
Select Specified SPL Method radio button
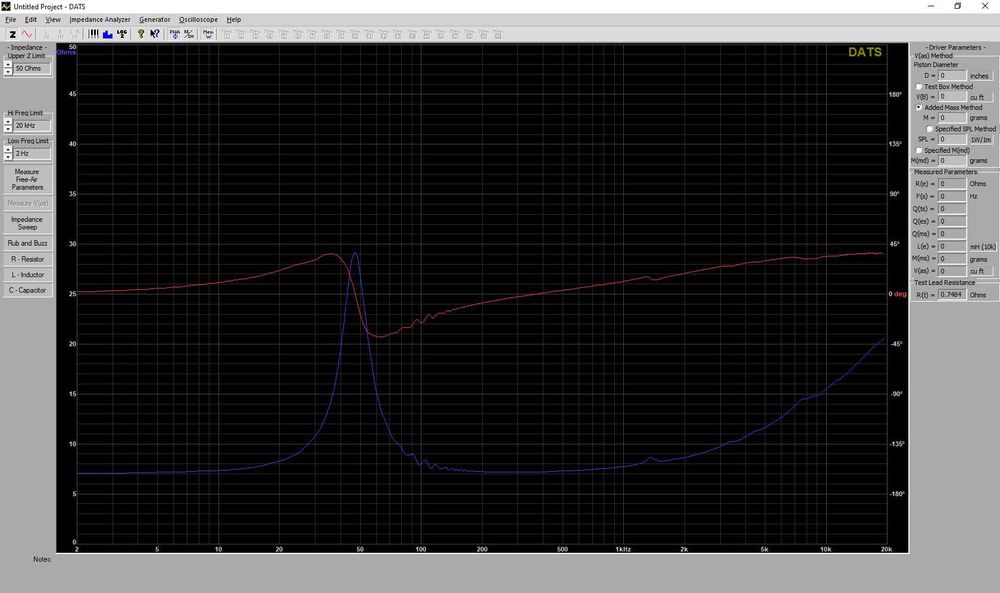[929, 129]
